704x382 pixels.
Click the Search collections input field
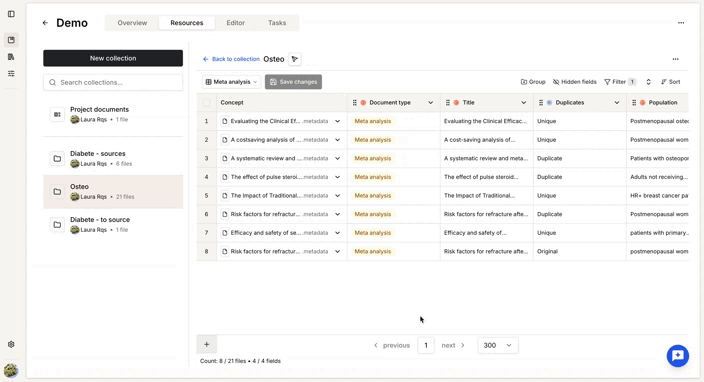point(113,83)
